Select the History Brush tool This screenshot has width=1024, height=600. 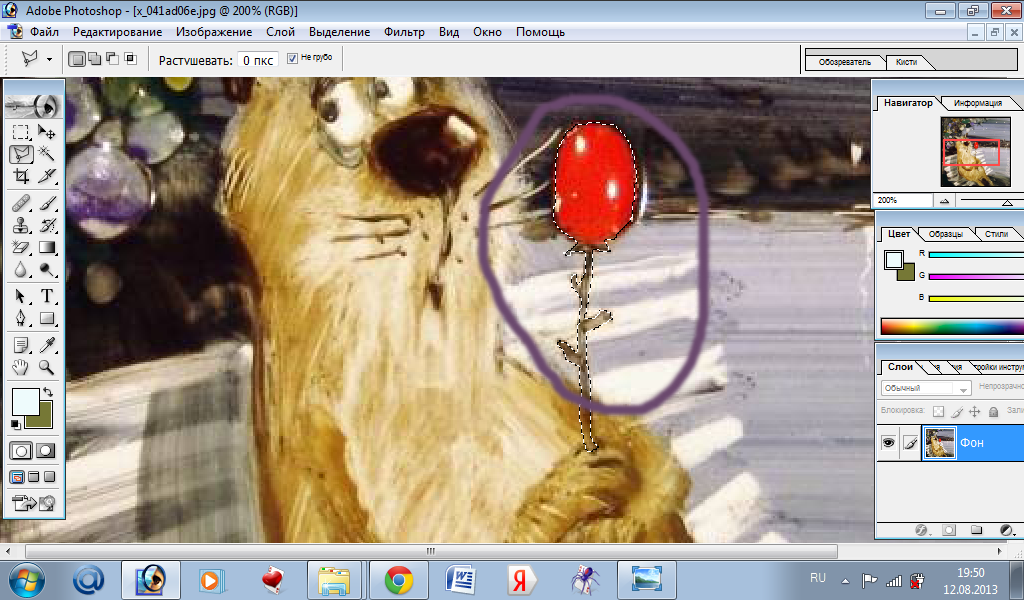[x=46, y=225]
